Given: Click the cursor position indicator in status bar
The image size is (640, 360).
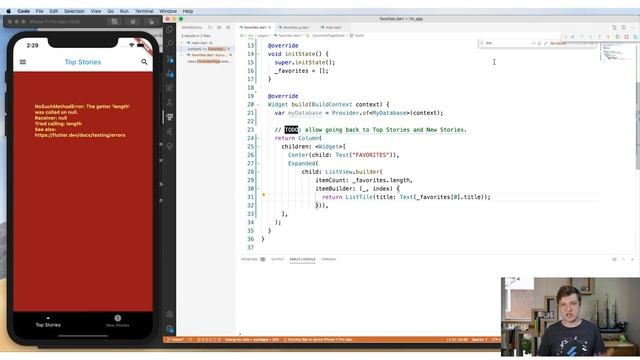Looking at the screenshot, I should point(457,340).
